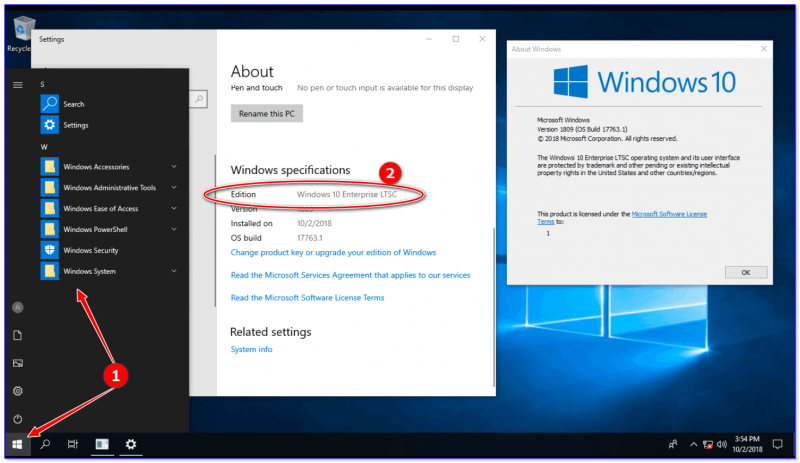Click OK in About Windows dialog

(746, 273)
